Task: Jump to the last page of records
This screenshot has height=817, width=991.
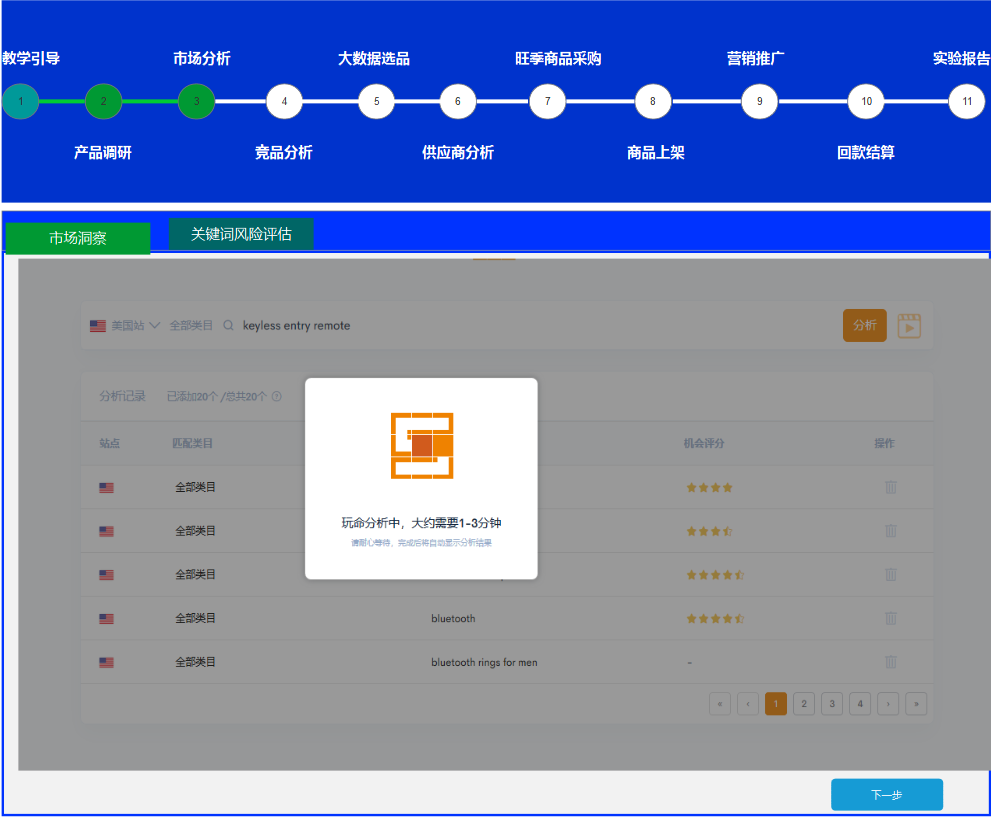Action: pos(915,704)
